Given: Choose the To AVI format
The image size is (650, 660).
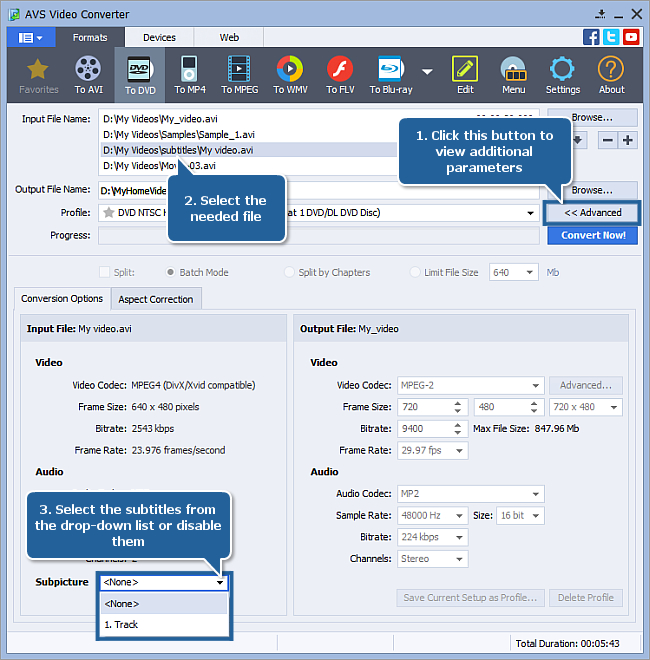Looking at the screenshot, I should pyautogui.click(x=88, y=76).
